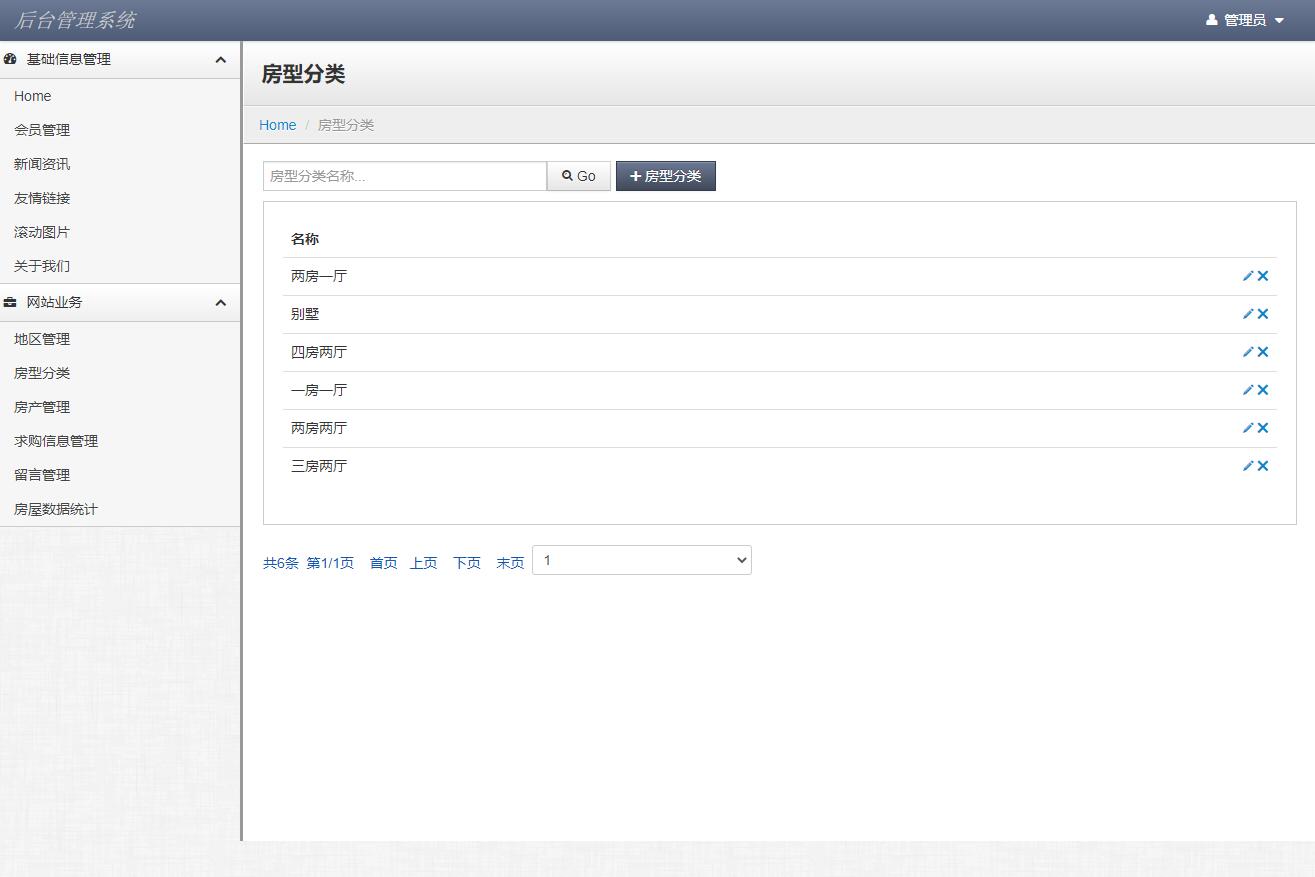1315x877 pixels.
Task: Jump to last page via 末页 link
Action: coord(510,562)
